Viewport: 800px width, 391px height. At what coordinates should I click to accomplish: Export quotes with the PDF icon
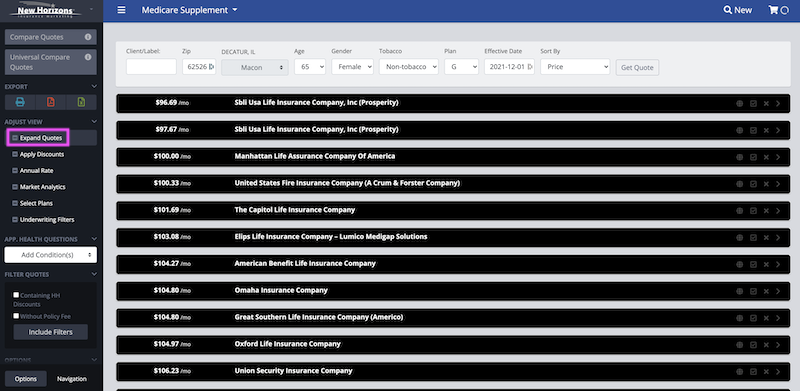51,102
